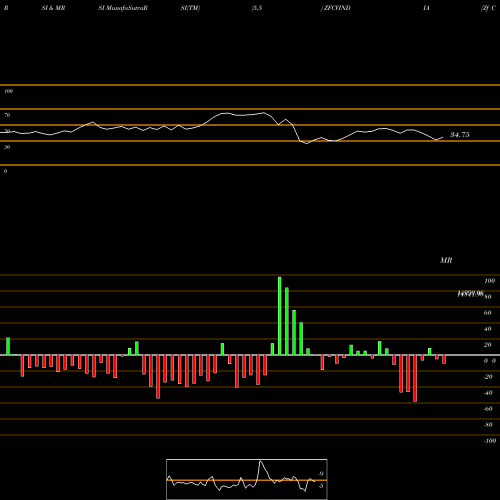Click the MR axis label -20
This screenshot has height=500, width=500.
[488, 377]
